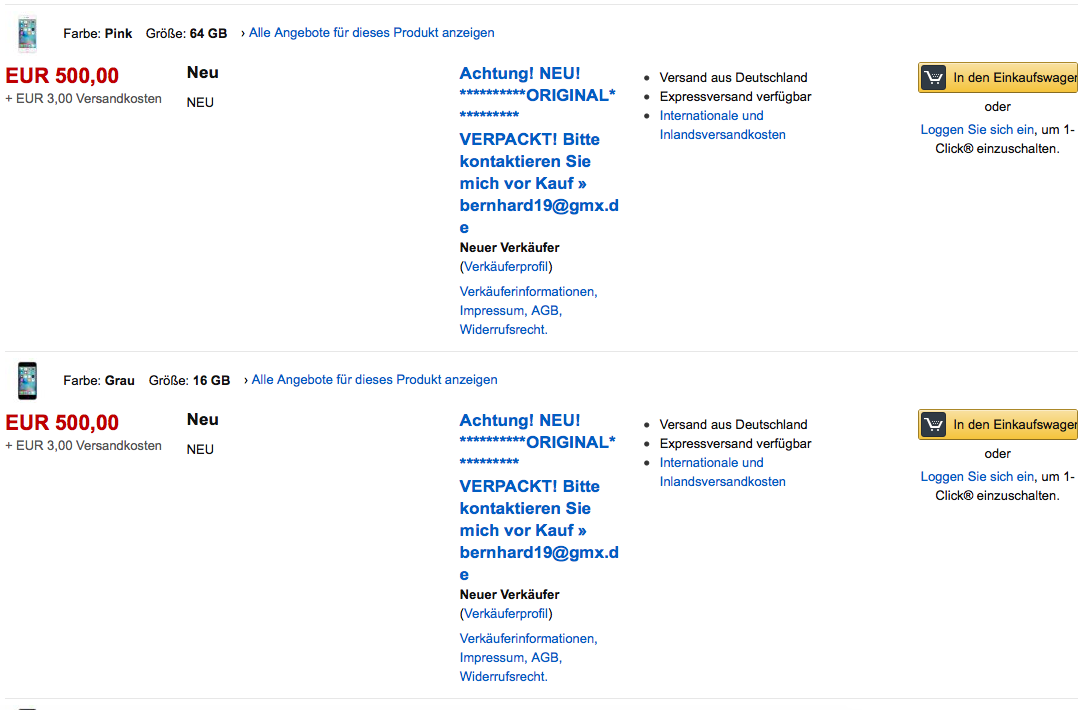Open the pink iPhone product thumbnail
The height and width of the screenshot is (710, 1088).
pyautogui.click(x=27, y=33)
